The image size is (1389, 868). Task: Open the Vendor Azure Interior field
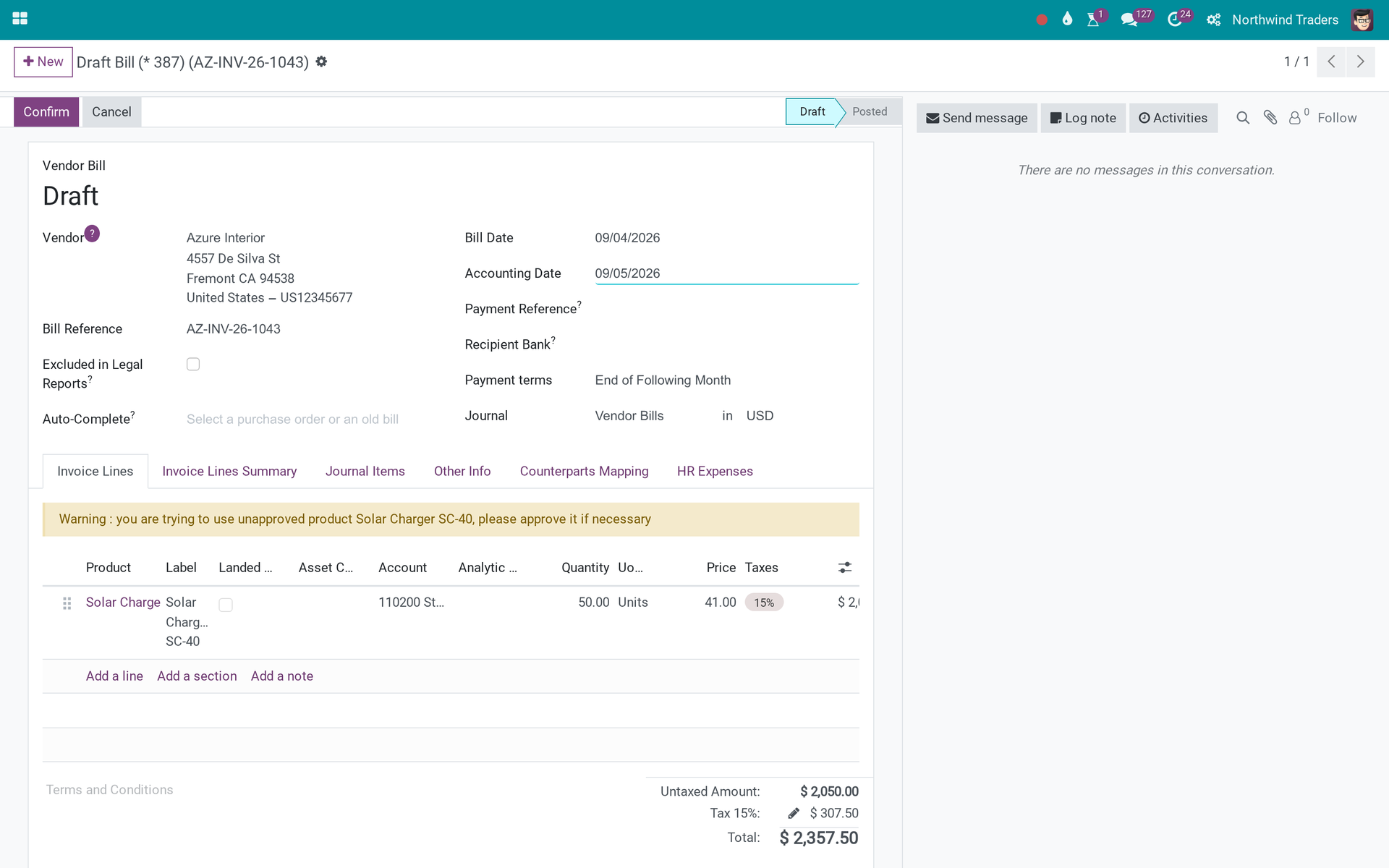coord(312,238)
